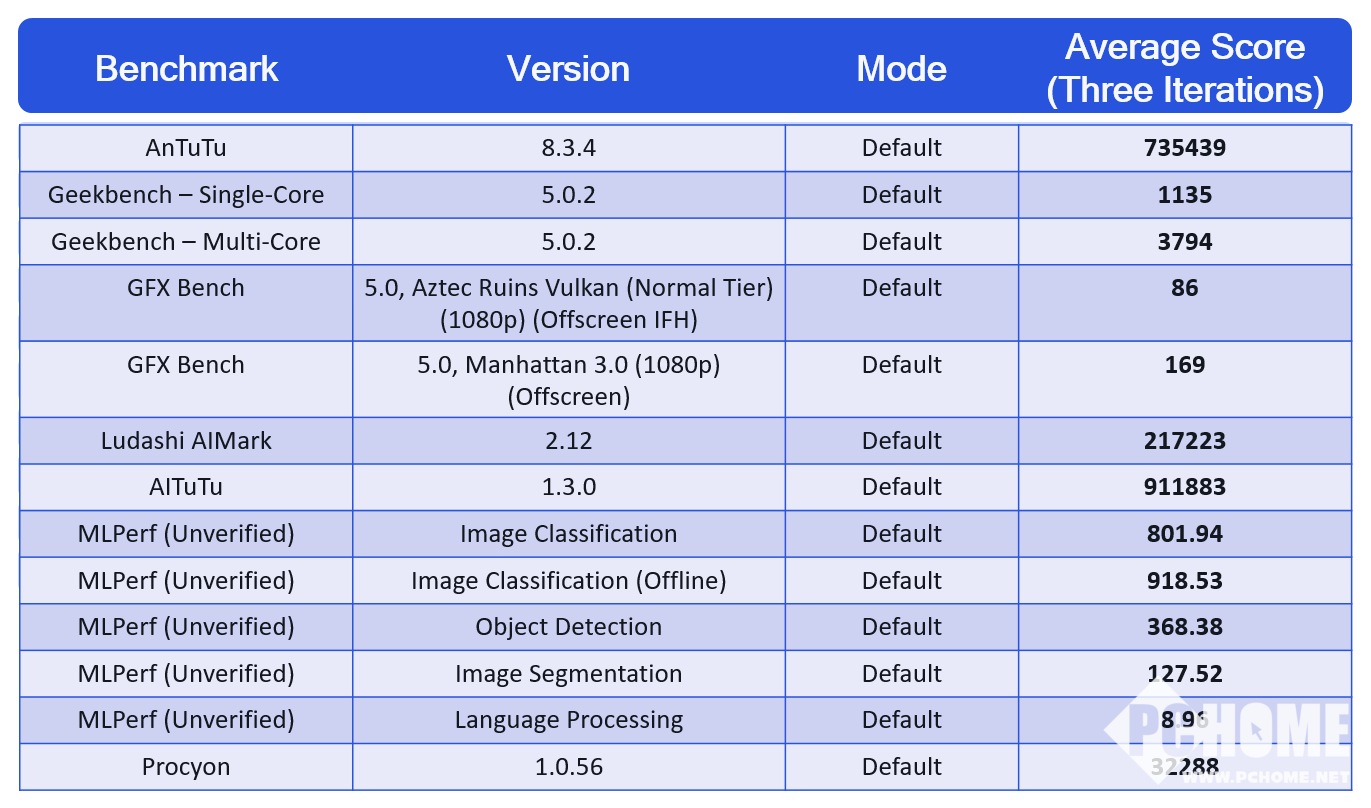Click the Geekbench – Multi-Core cell
The height and width of the screenshot is (808, 1371).
(x=186, y=241)
